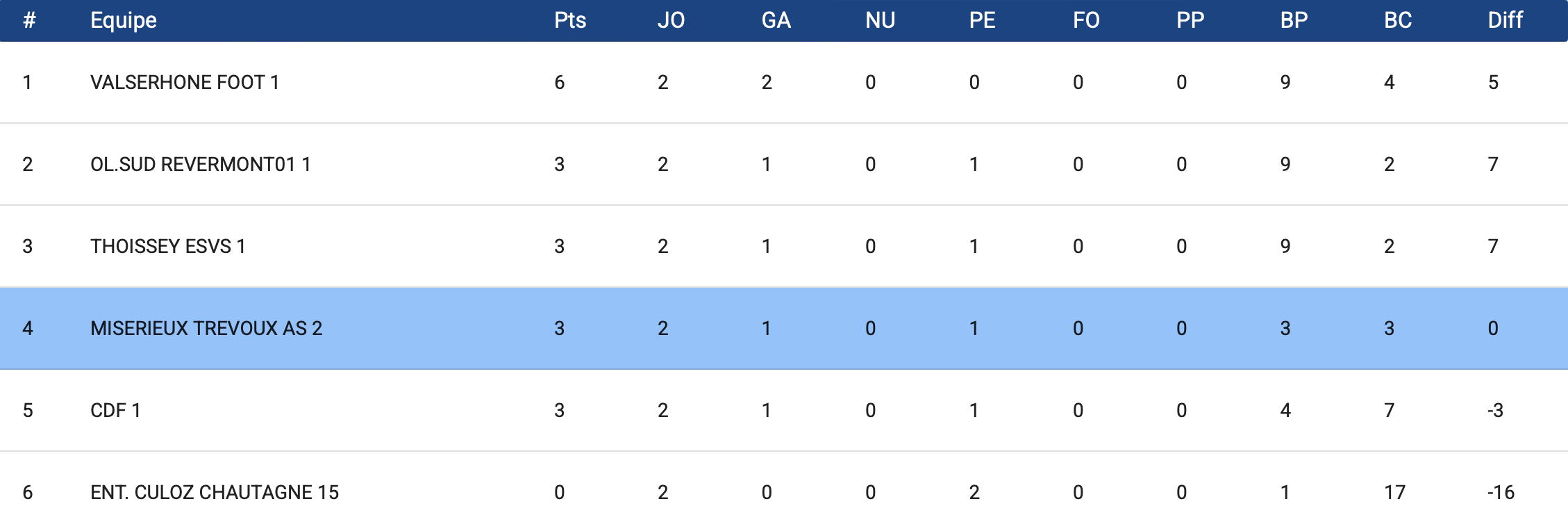Click the FO column header
1568x531 pixels.
[x=1086, y=20]
